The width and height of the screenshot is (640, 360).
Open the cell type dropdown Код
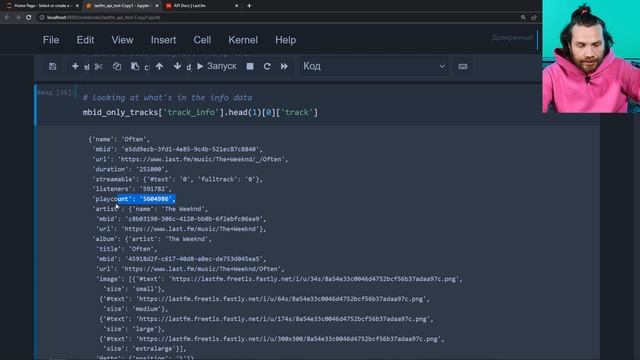point(373,66)
